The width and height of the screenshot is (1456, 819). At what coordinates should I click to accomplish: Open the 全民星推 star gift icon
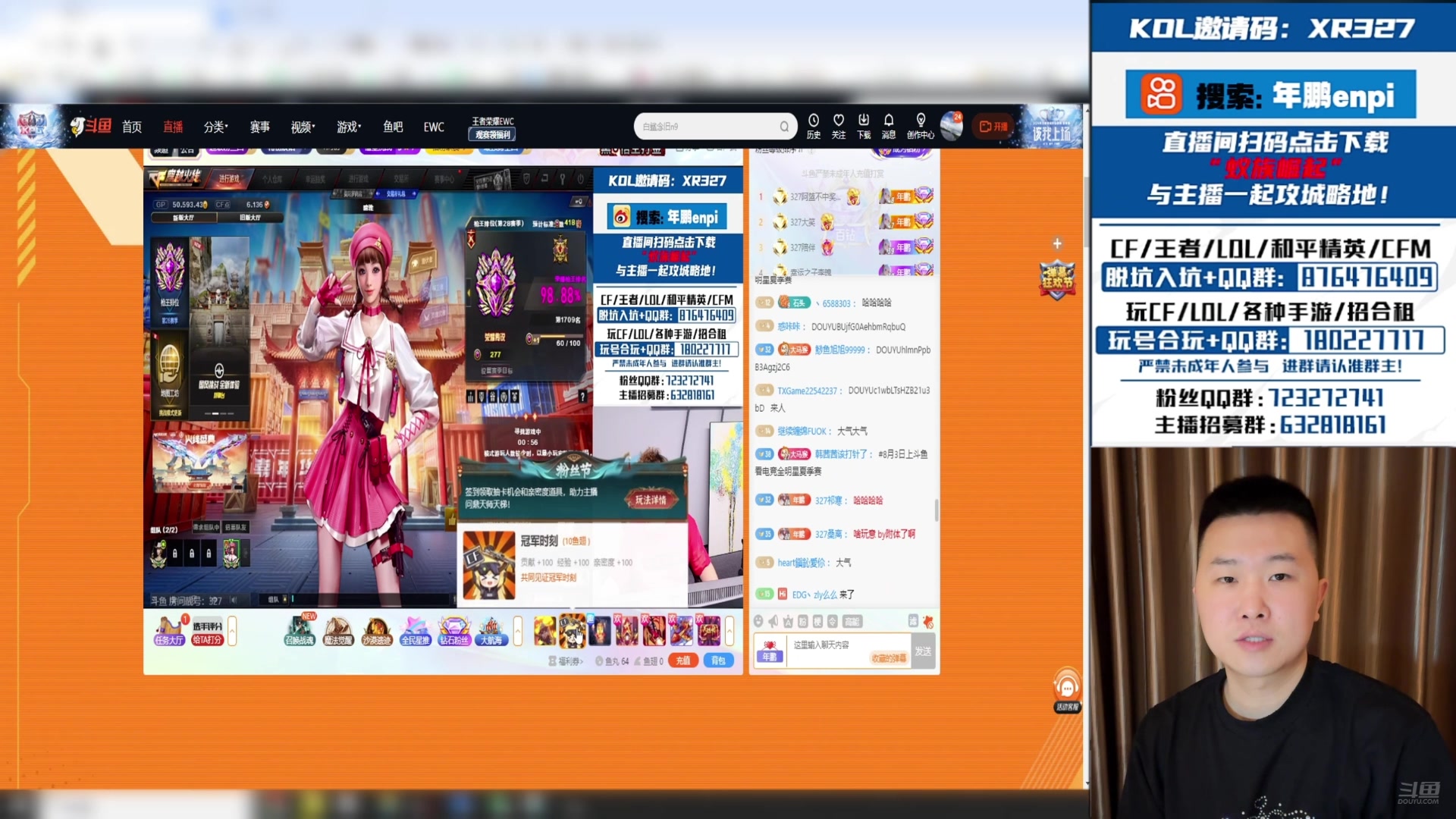[415, 630]
